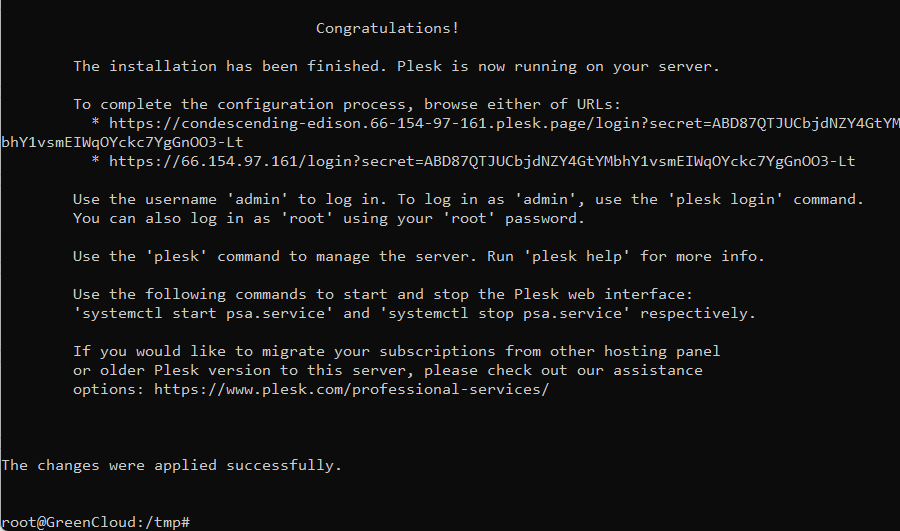Click the 'installation has been finished' line

point(396,67)
